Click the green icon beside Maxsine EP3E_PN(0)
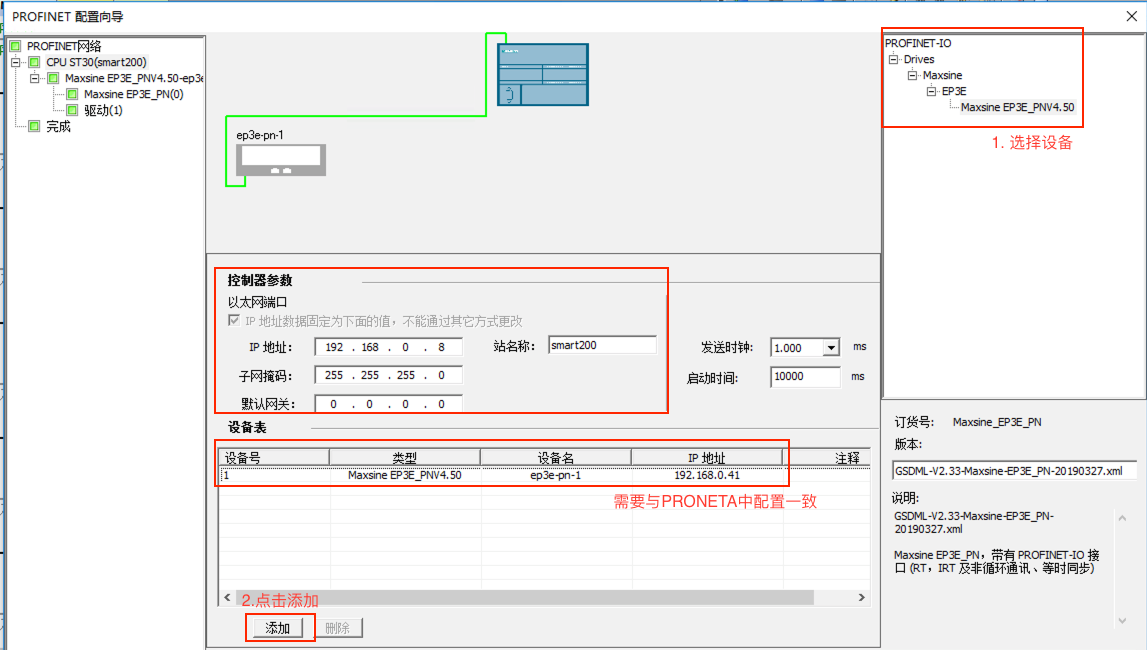The image size is (1147, 650). 72,94
